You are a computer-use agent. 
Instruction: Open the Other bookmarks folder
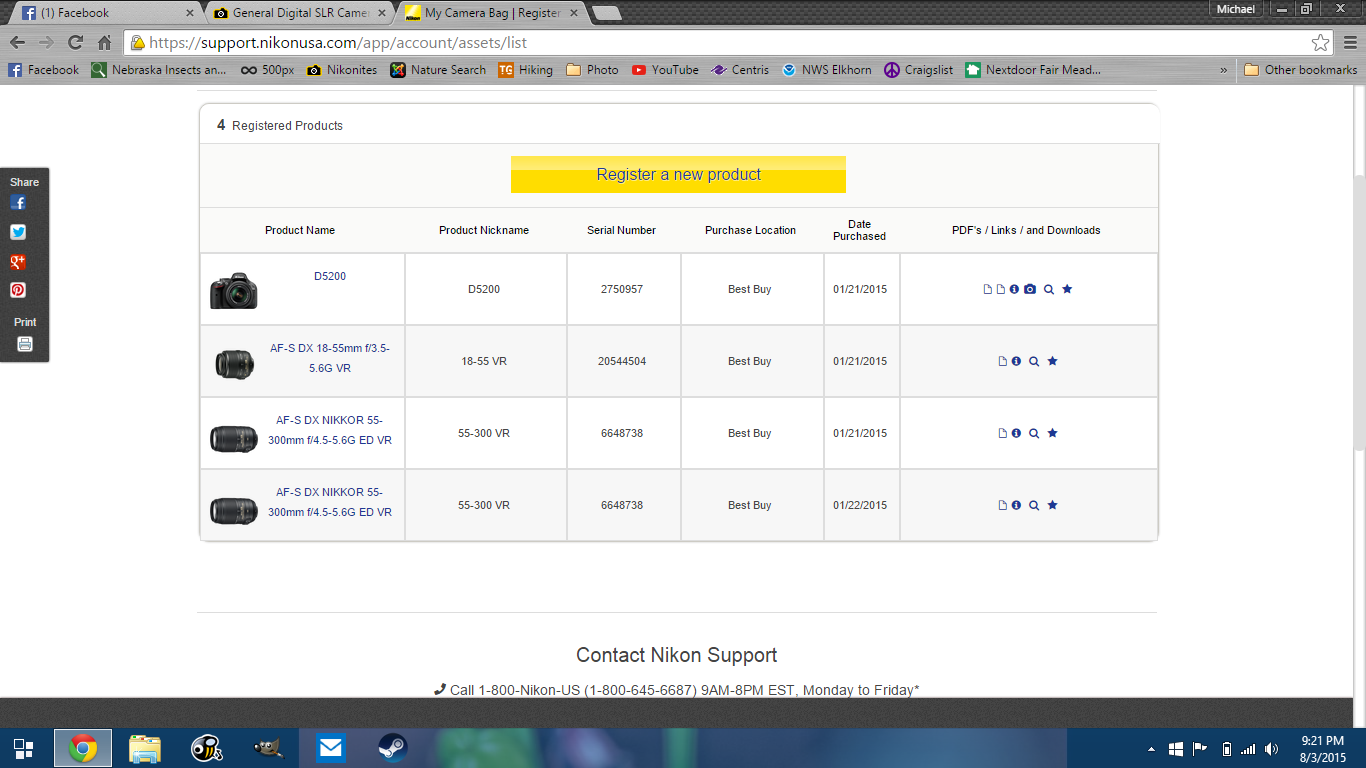click(x=1301, y=70)
